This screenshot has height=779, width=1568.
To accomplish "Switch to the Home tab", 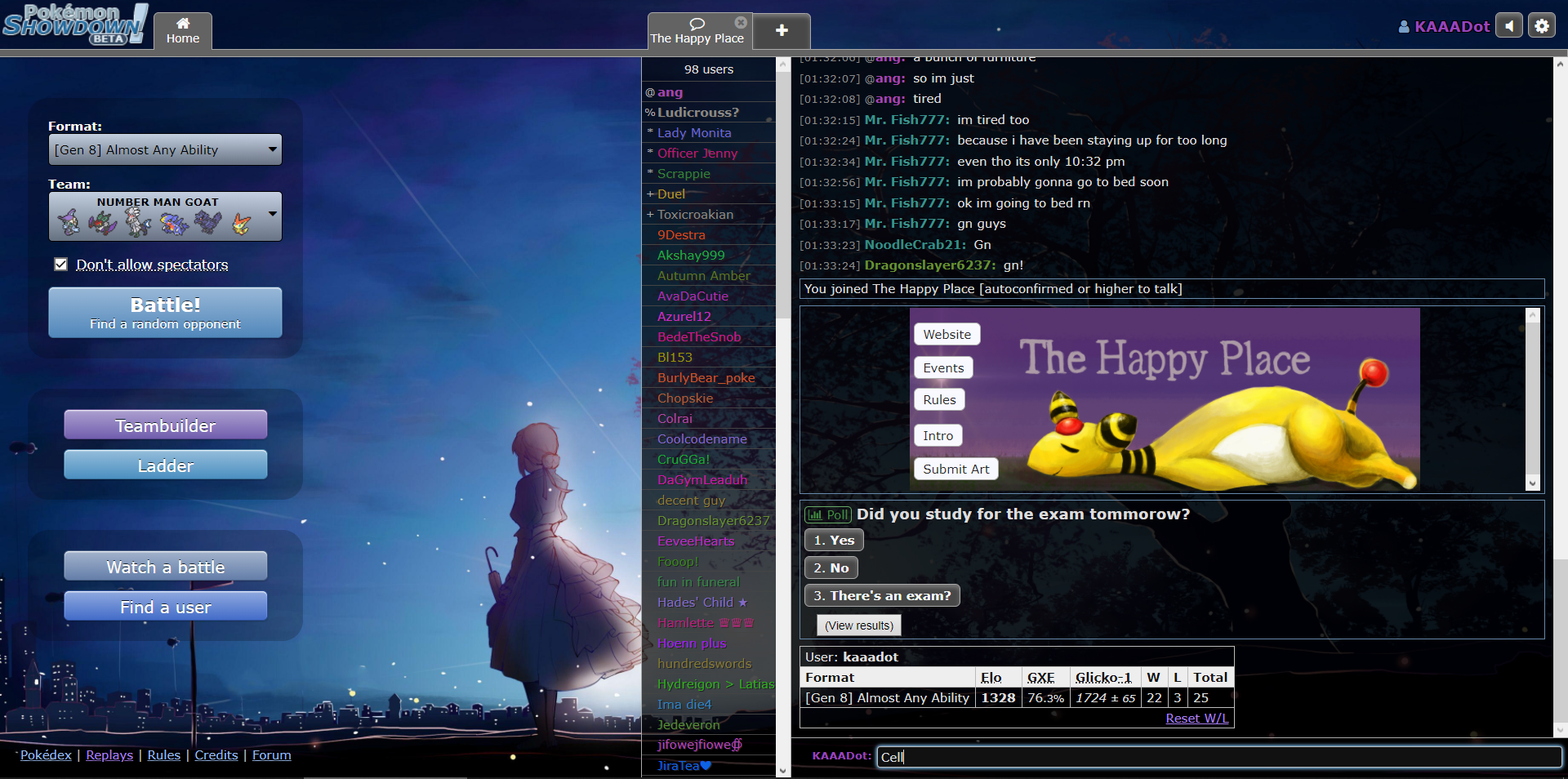I will (x=183, y=31).
